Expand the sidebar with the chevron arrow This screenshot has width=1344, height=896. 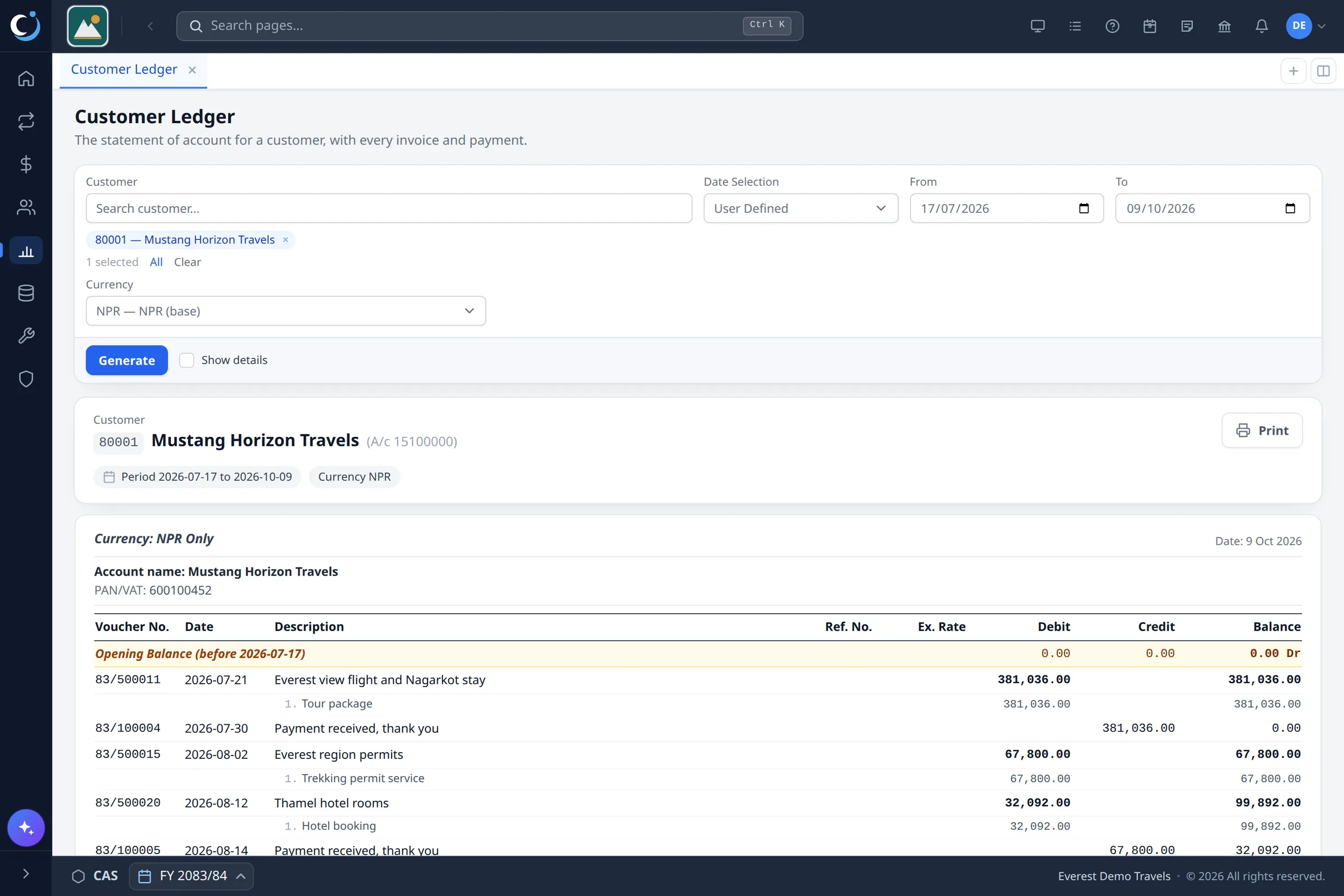(26, 873)
